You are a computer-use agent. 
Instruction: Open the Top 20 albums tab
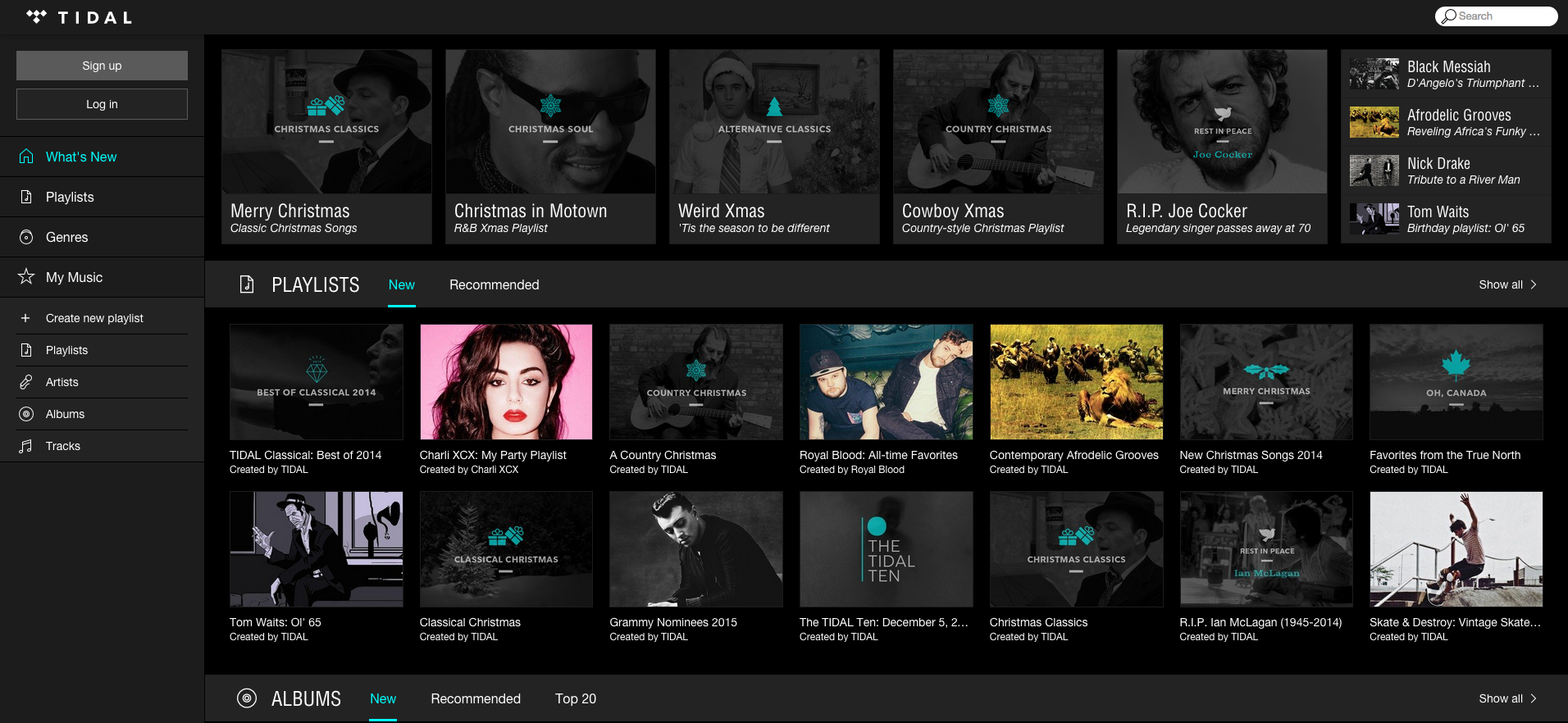[x=575, y=698]
